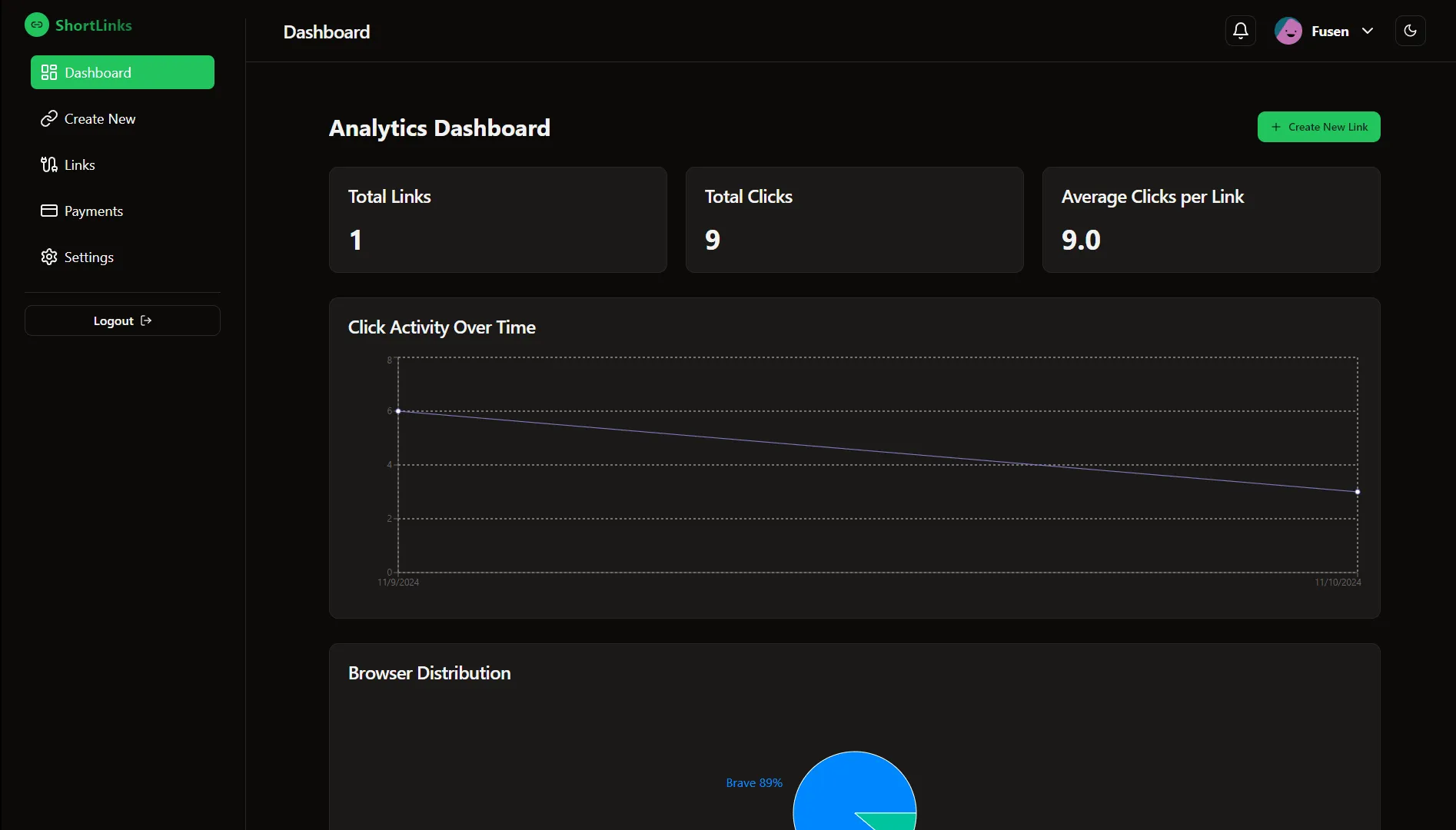Click the 9.0 average value
This screenshot has height=830, width=1456.
1081,241
